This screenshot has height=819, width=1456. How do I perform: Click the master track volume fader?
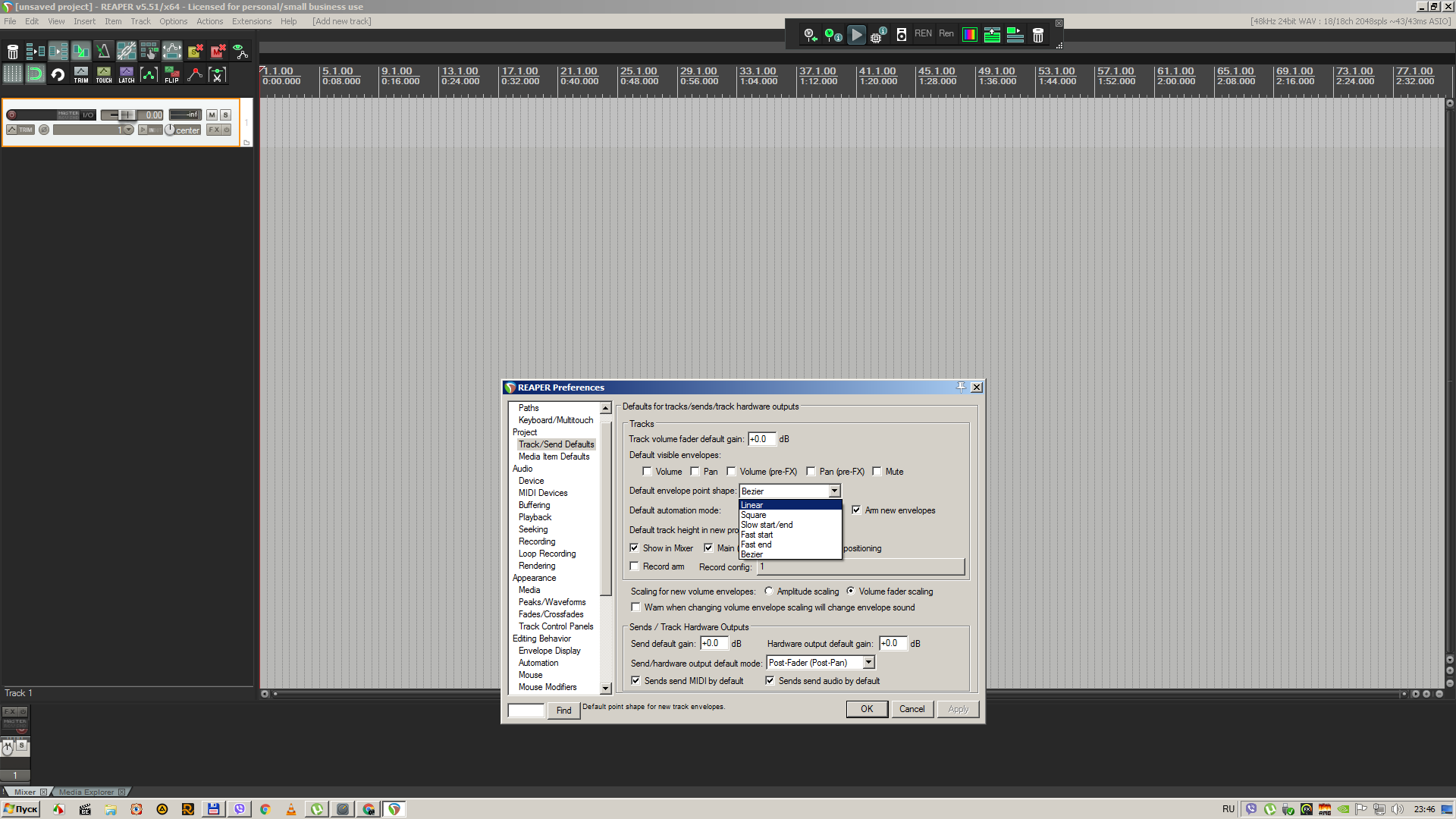point(127,115)
